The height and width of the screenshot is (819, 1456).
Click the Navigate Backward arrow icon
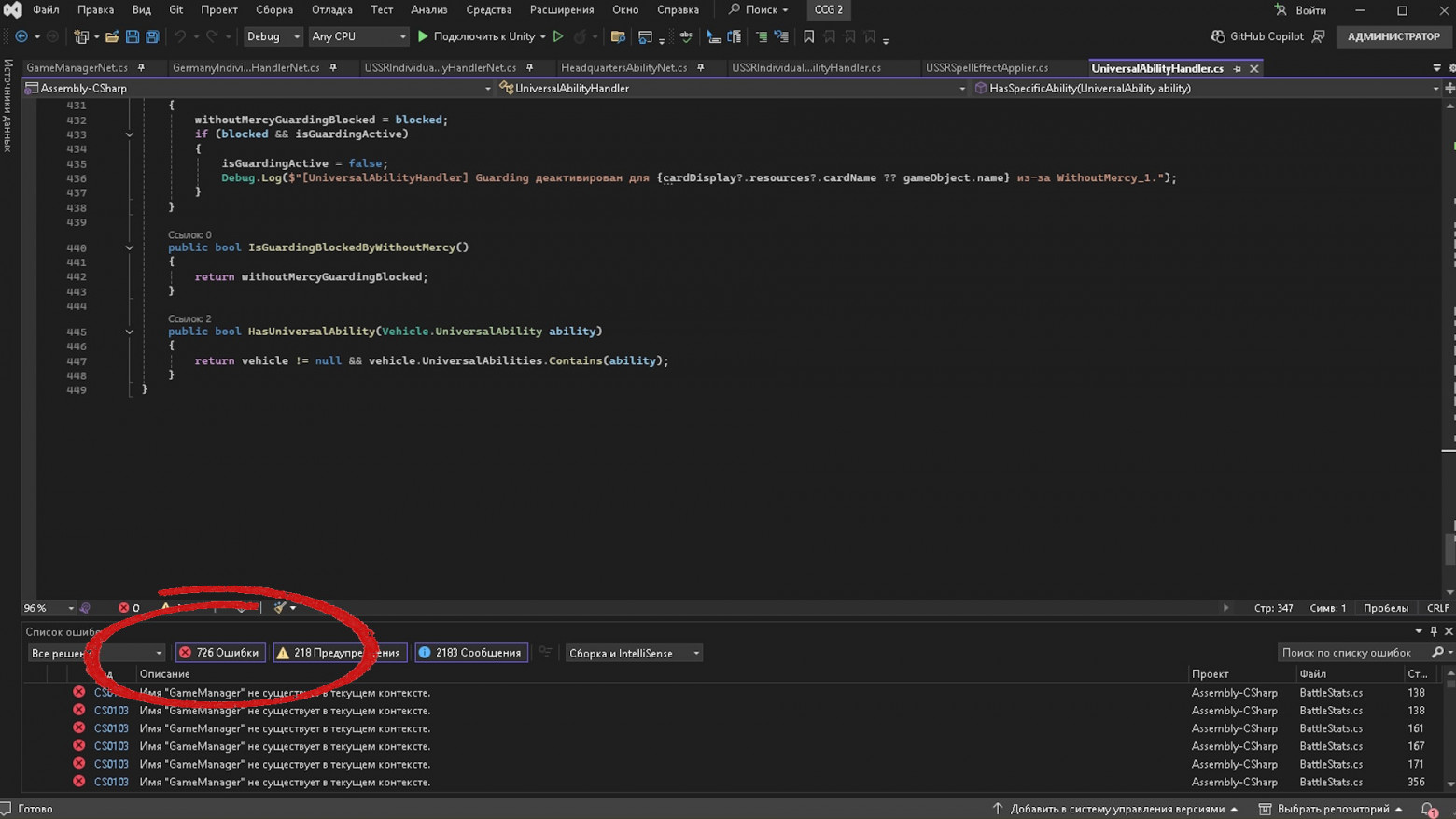[x=21, y=36]
